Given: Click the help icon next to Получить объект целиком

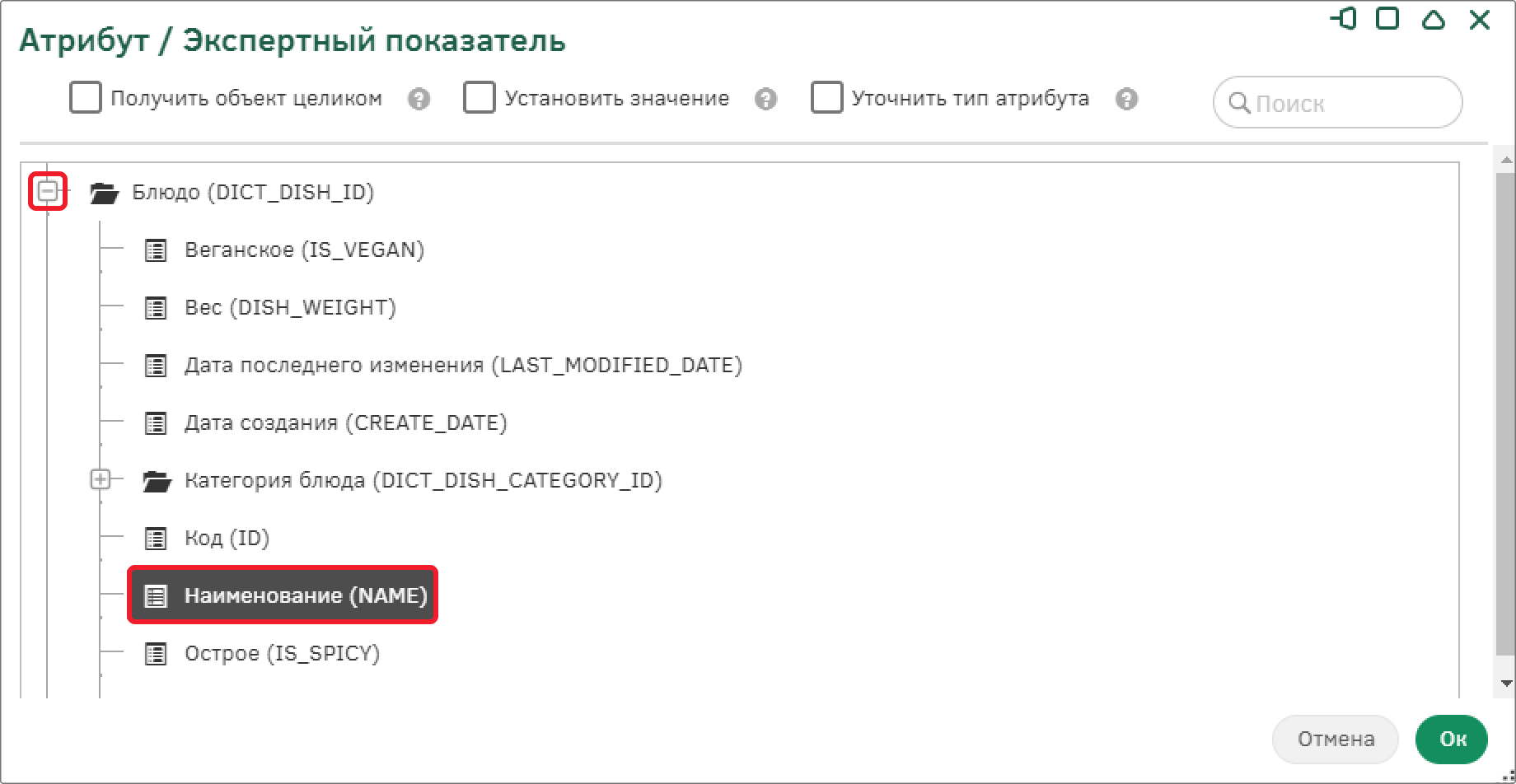Looking at the screenshot, I should coord(419,100).
